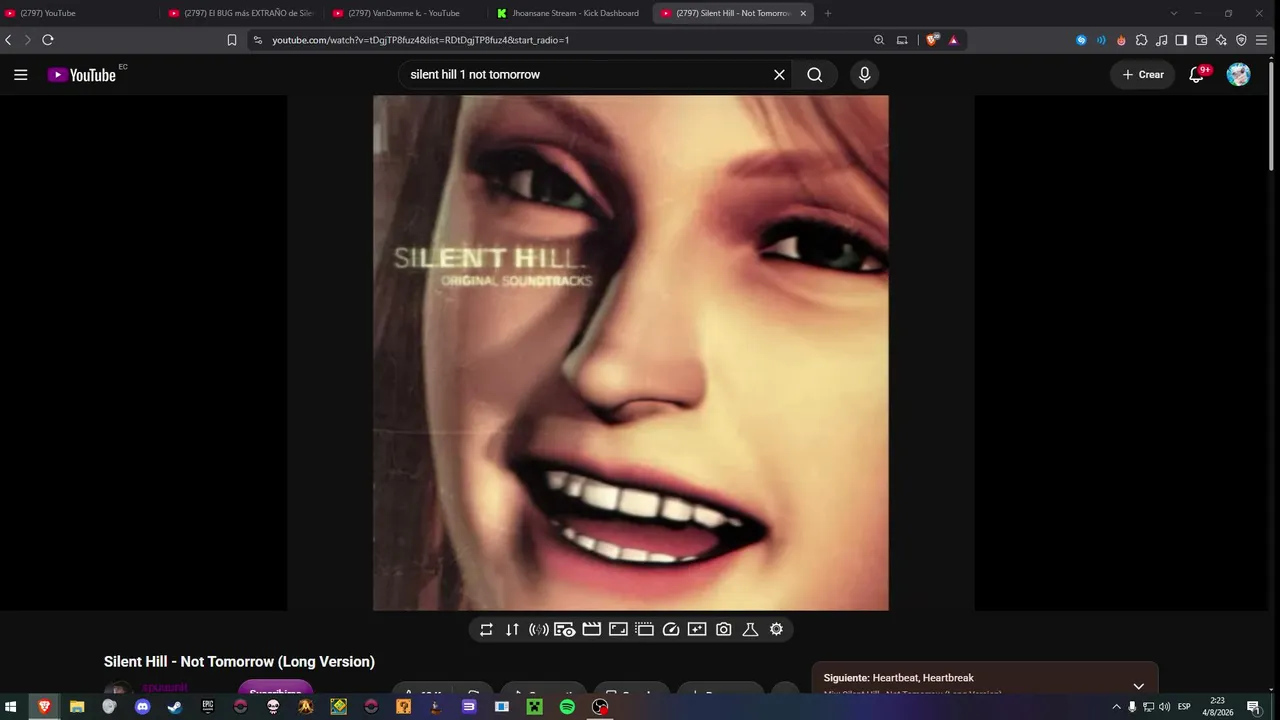
Task: Click the flame extension icon
Action: (1121, 40)
